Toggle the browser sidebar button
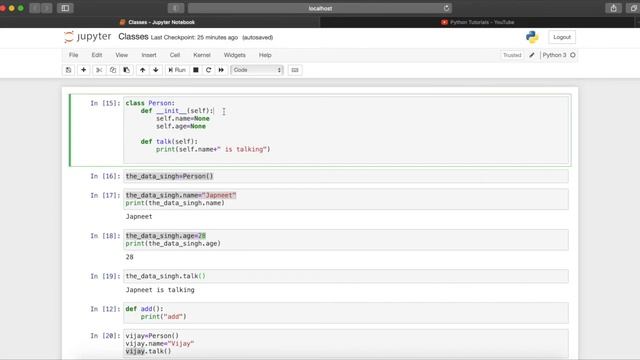The image size is (640, 360). coord(65,8)
